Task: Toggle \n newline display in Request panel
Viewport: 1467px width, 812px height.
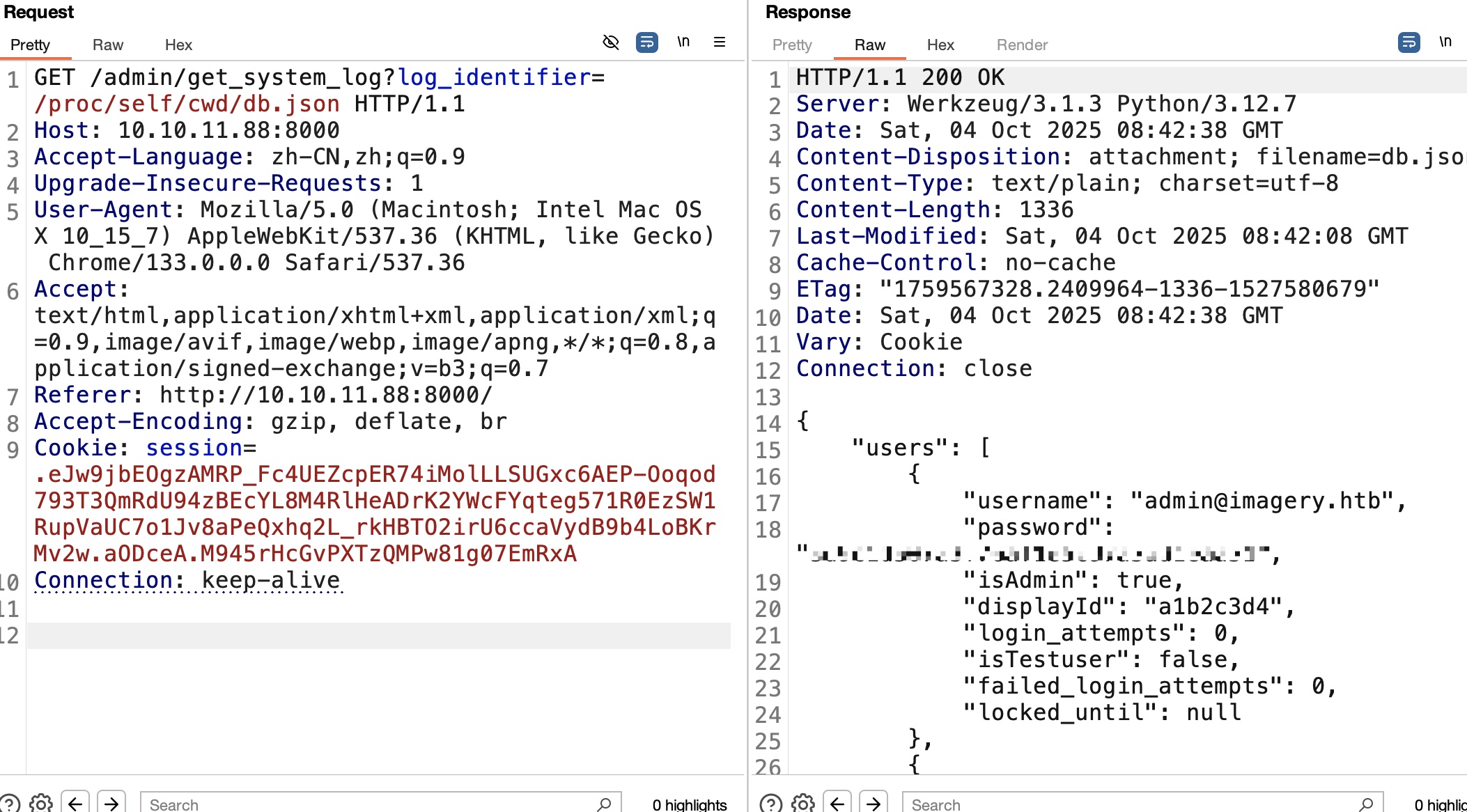Action: tap(683, 42)
